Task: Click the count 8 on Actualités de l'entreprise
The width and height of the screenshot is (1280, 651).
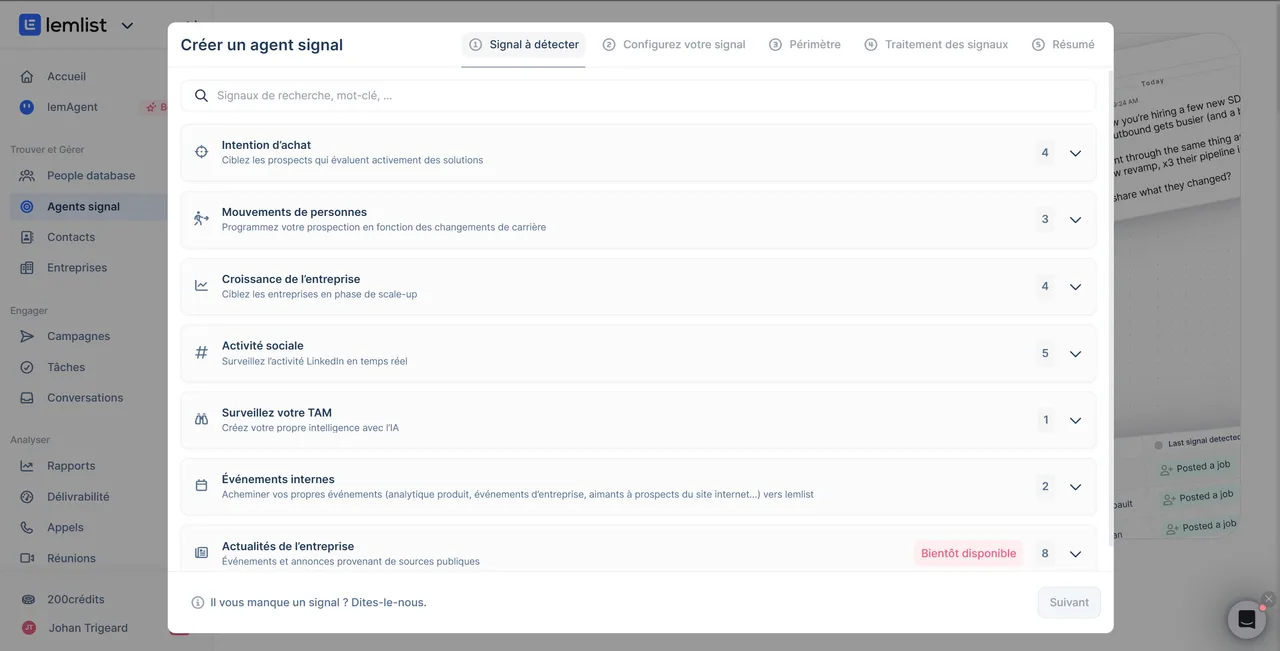Action: pos(1045,553)
